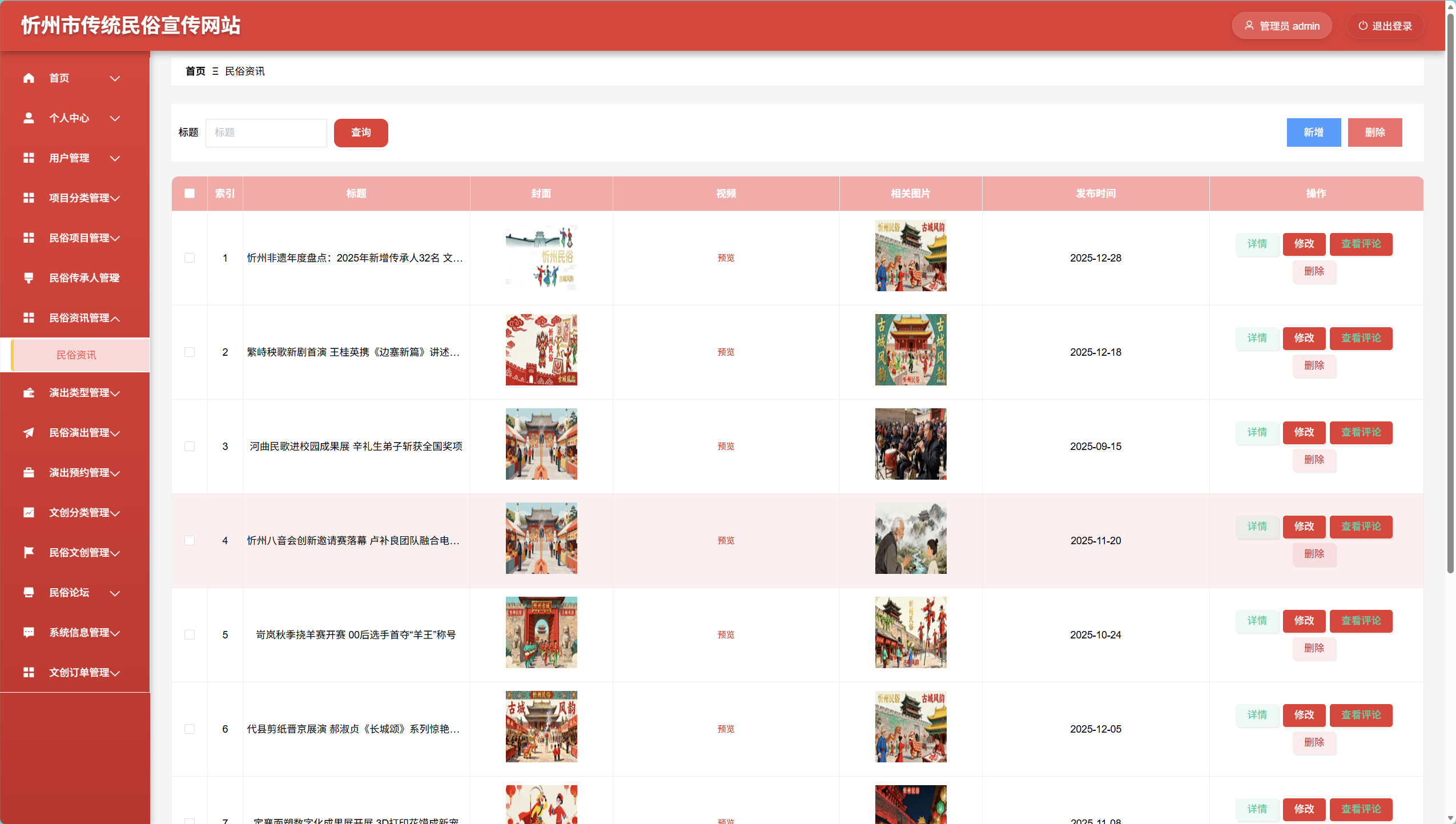This screenshot has width=1456, height=824.
Task: Click the power icon on 退出登录
Action: [1362, 26]
